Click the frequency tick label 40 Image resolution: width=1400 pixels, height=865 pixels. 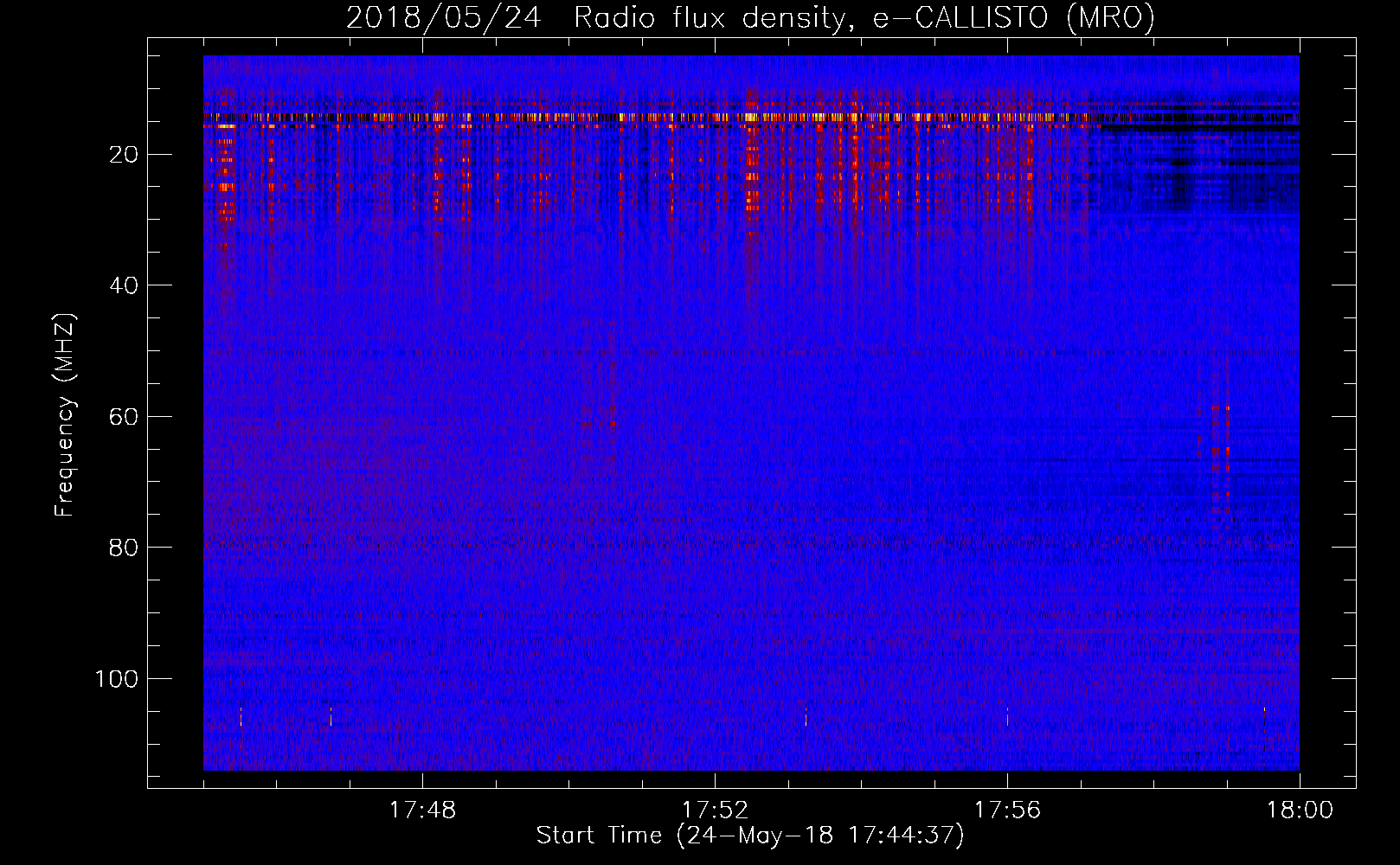(x=124, y=285)
